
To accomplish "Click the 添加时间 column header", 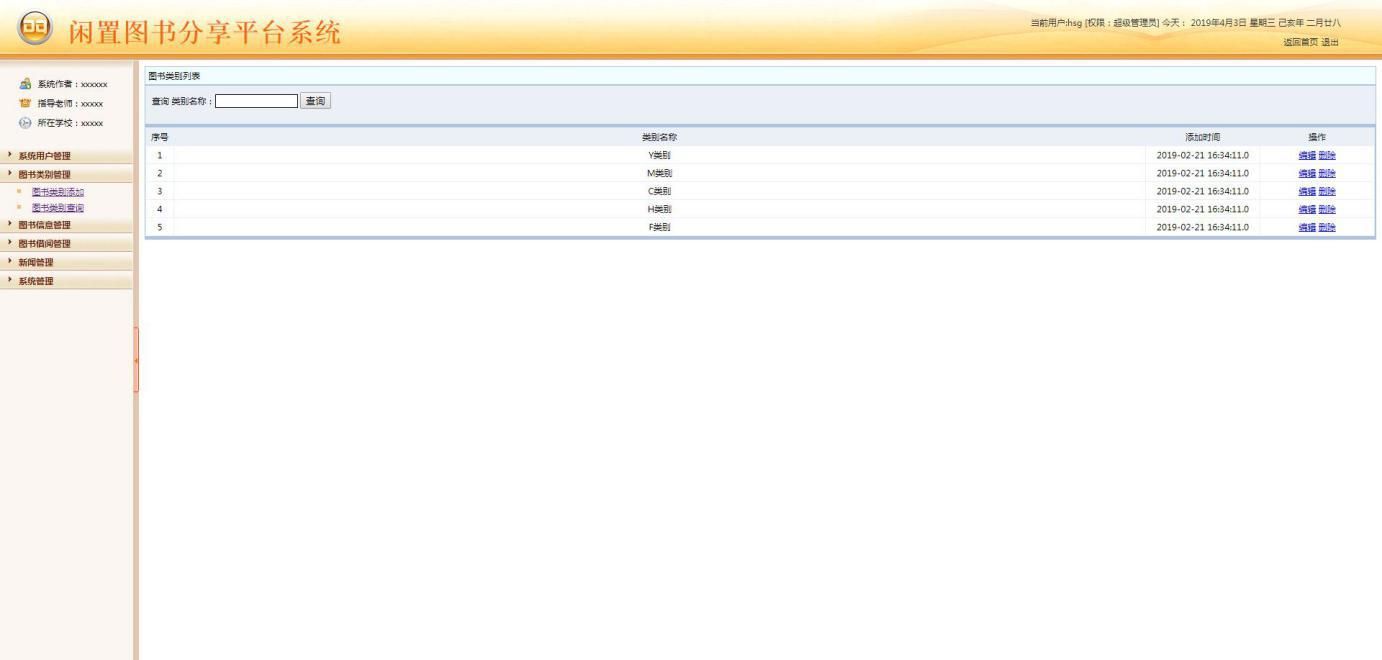I will click(x=1202, y=137).
